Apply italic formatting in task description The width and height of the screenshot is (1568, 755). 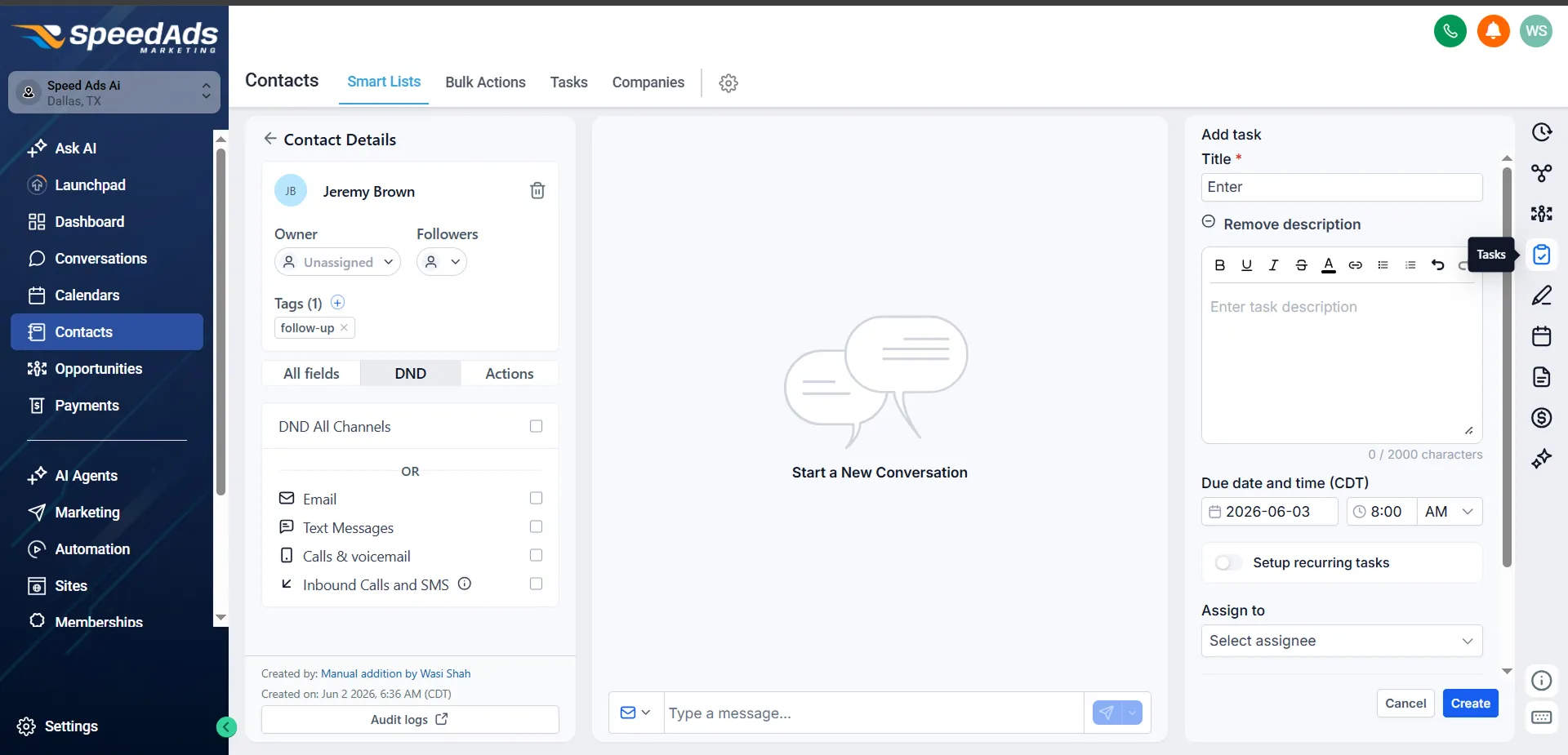pyautogui.click(x=1273, y=264)
